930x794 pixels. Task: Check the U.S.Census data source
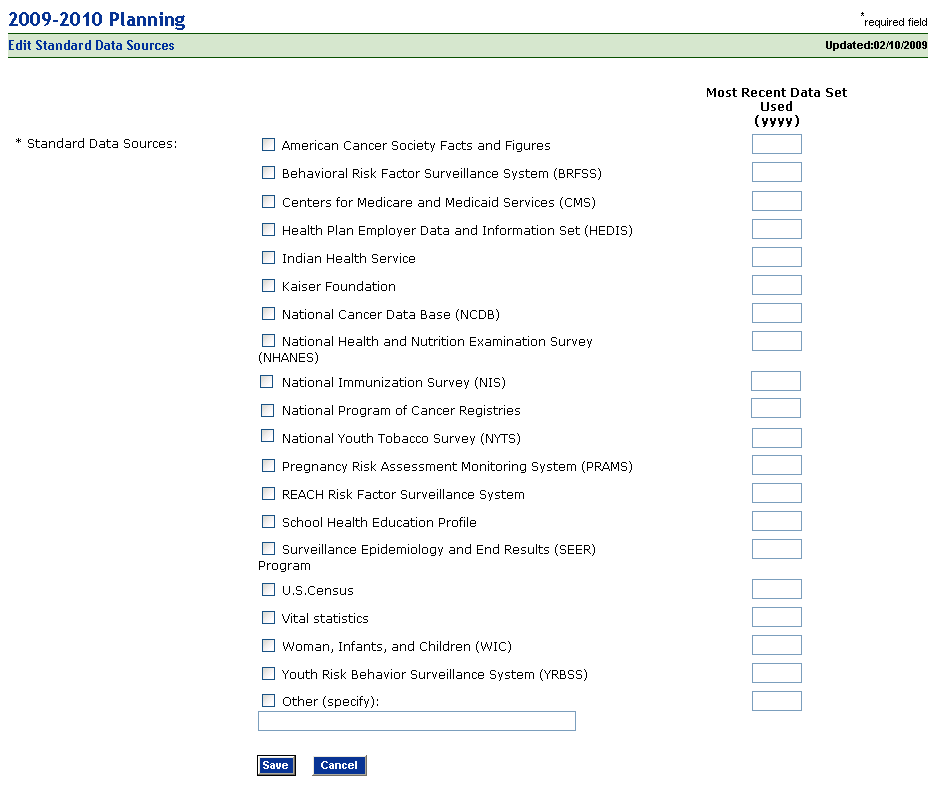pyautogui.click(x=268, y=589)
